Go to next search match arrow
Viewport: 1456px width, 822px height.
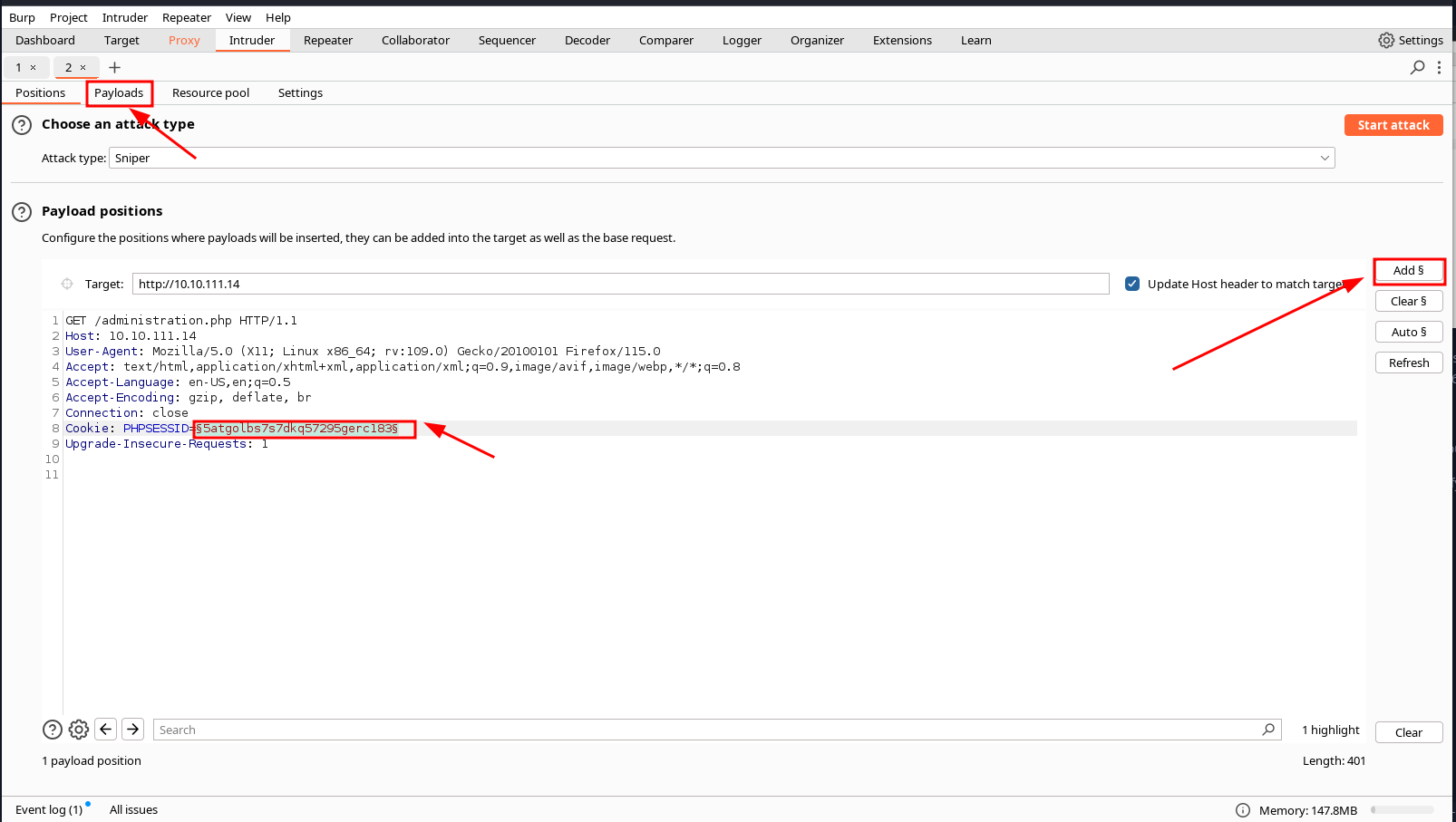tap(132, 730)
